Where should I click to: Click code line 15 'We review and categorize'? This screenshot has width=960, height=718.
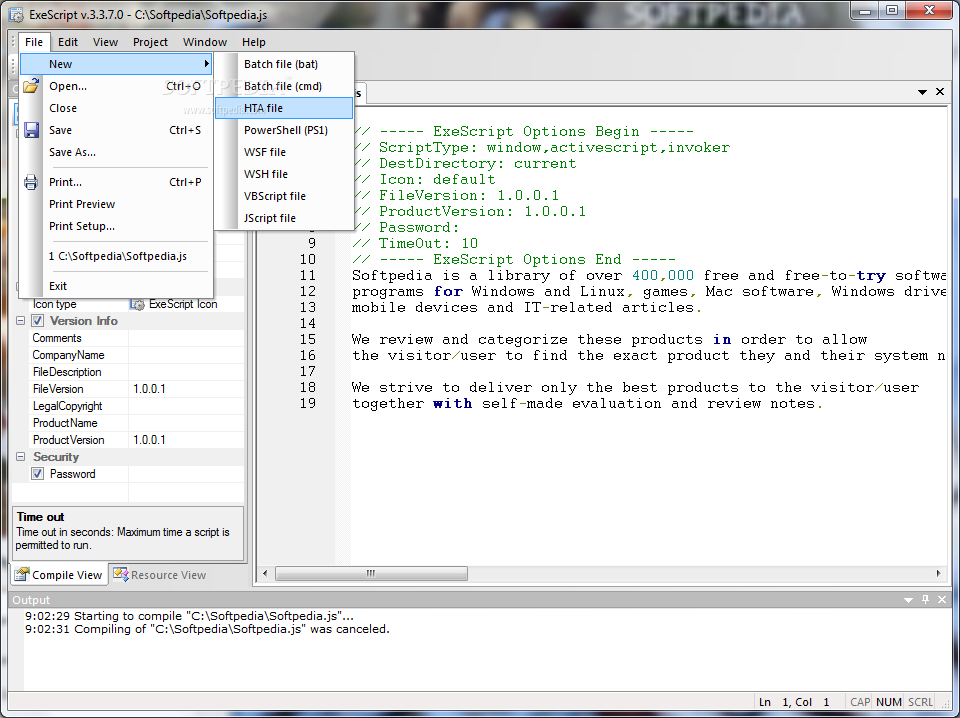coord(609,340)
